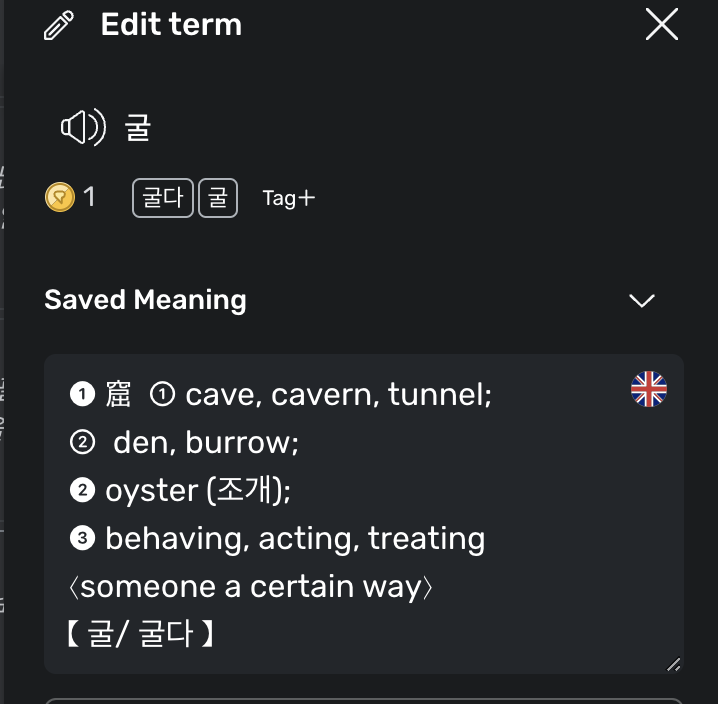Collapse Saved Meaning with the chevron

642,300
